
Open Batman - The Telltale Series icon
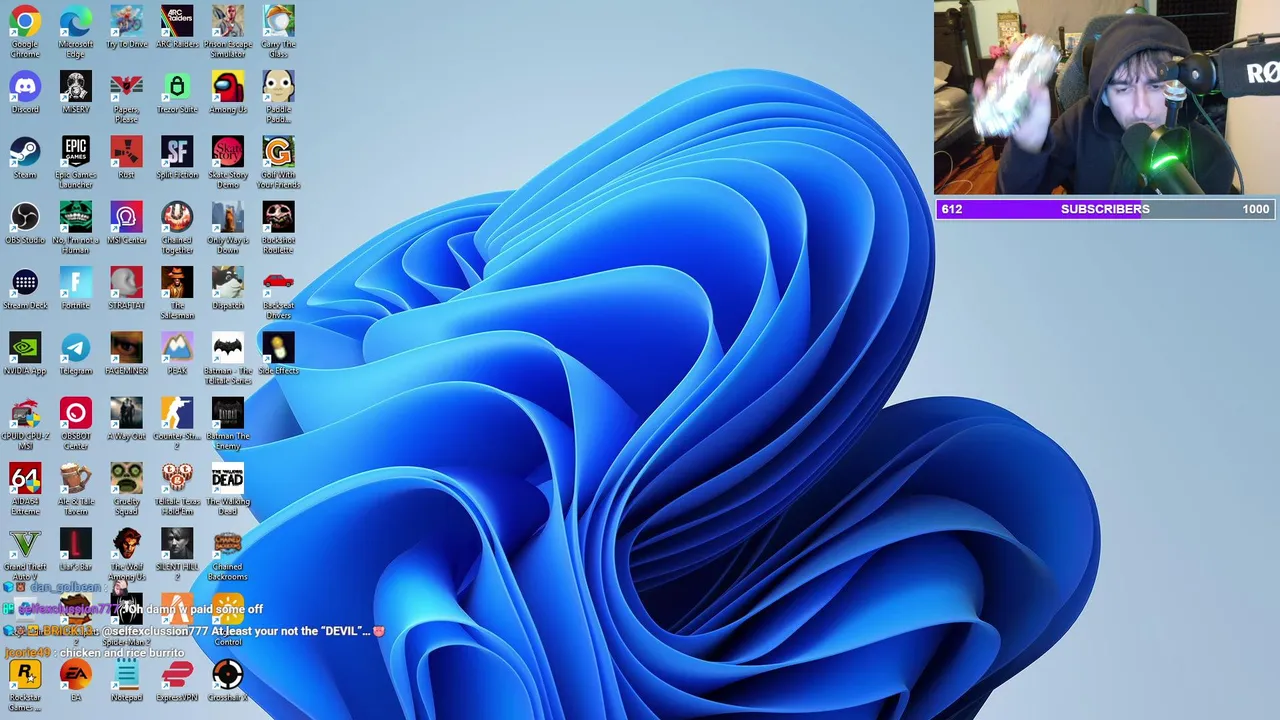tap(228, 359)
